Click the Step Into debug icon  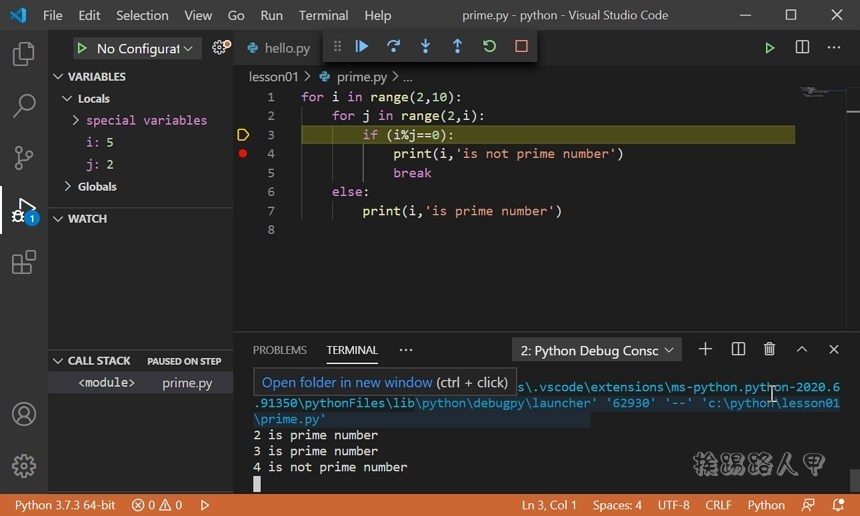(426, 47)
